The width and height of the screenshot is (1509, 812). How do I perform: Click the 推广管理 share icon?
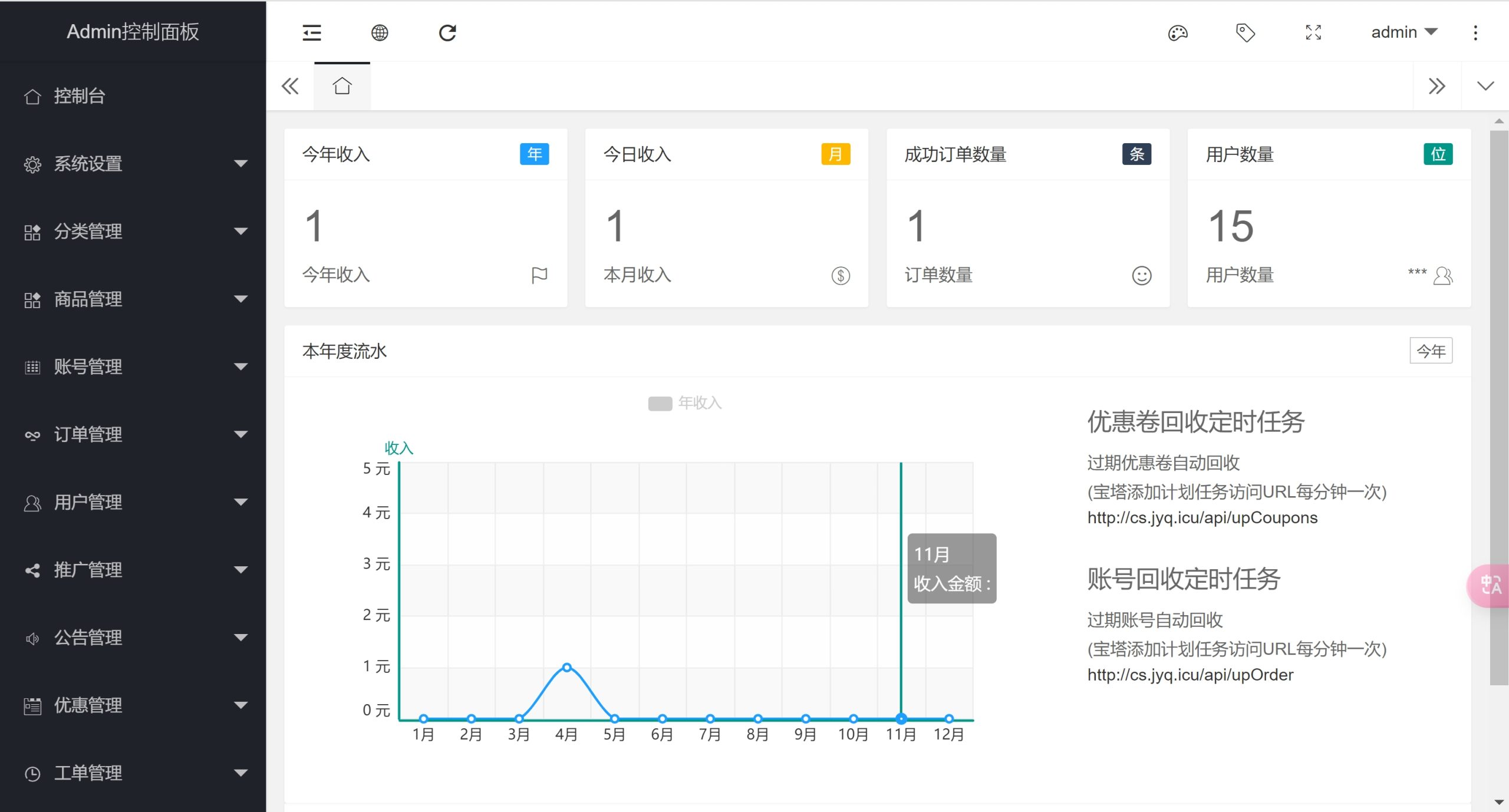pos(32,570)
